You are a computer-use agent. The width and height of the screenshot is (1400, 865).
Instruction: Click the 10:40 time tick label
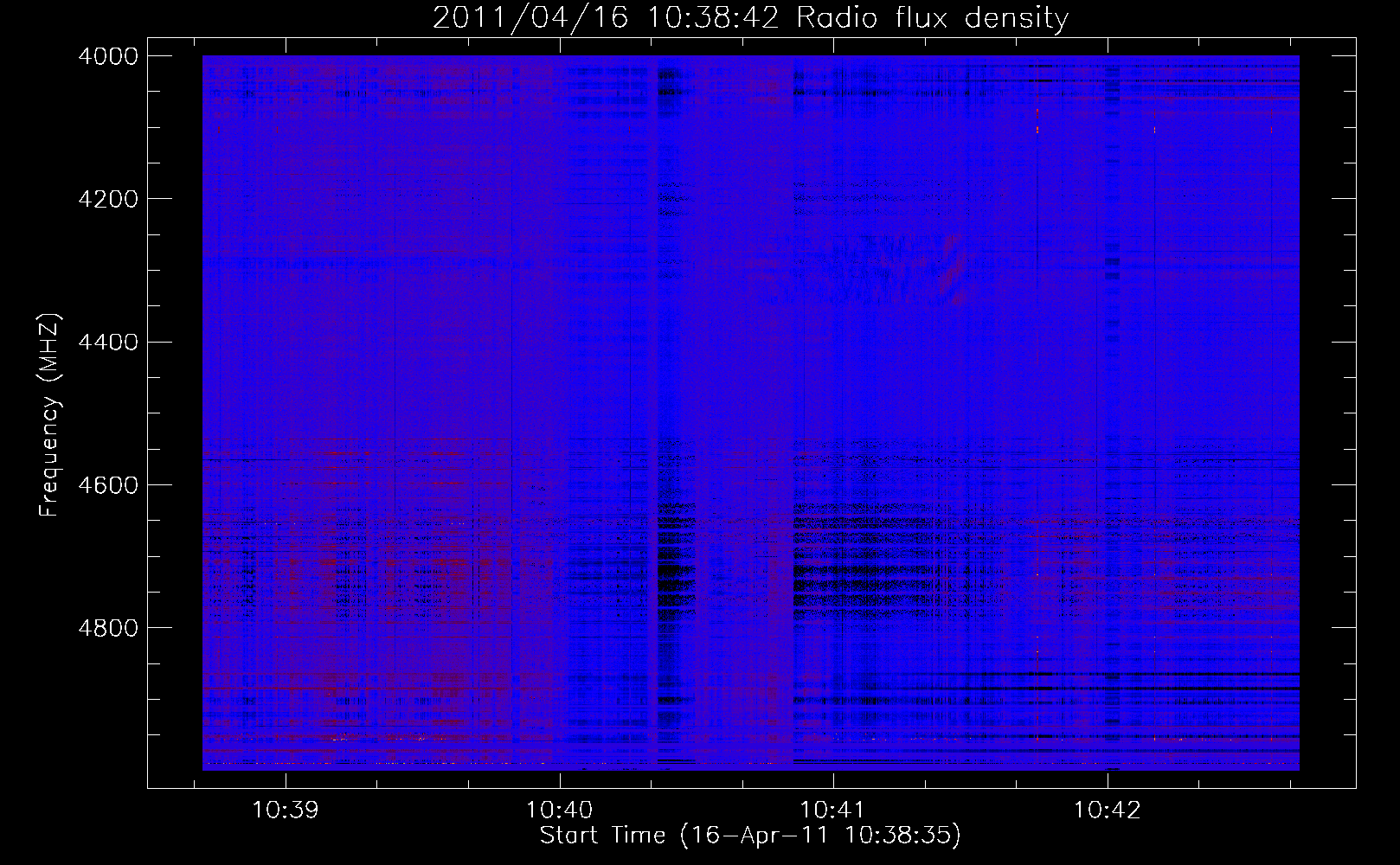pos(560,811)
